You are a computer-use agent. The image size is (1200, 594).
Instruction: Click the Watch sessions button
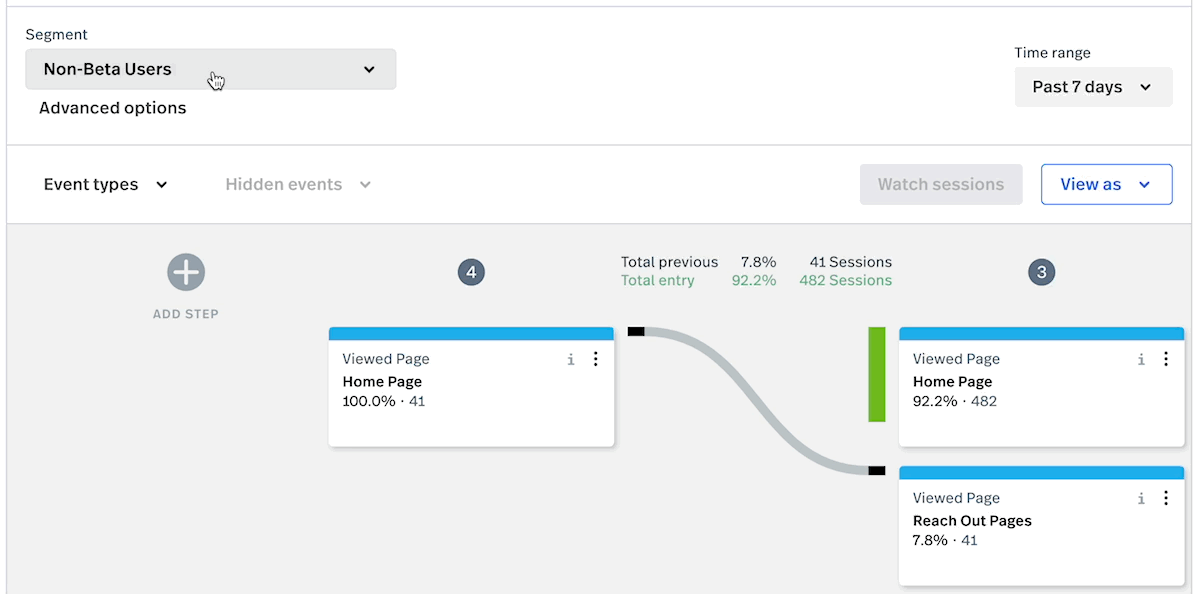tap(941, 185)
